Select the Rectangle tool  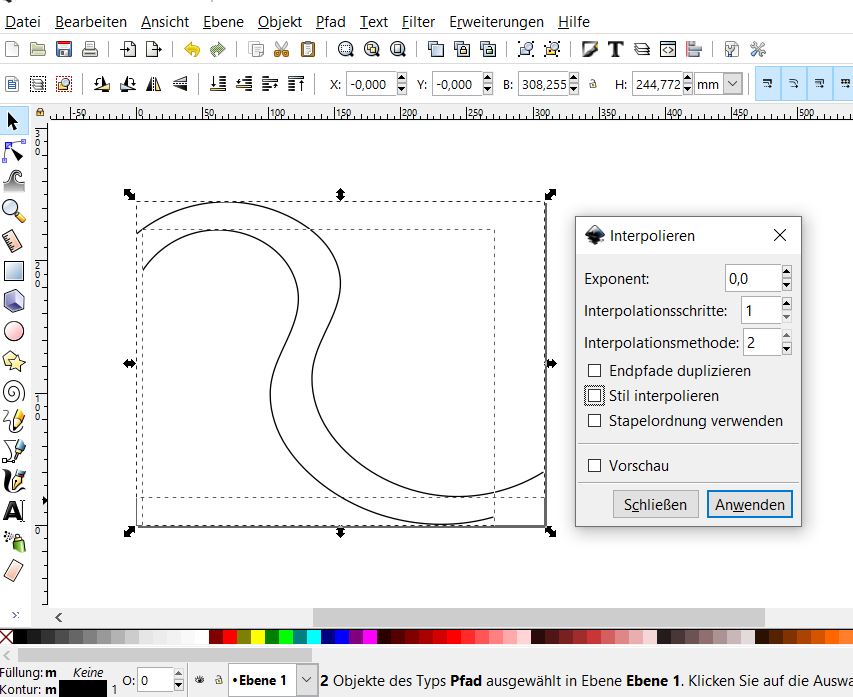[14, 271]
